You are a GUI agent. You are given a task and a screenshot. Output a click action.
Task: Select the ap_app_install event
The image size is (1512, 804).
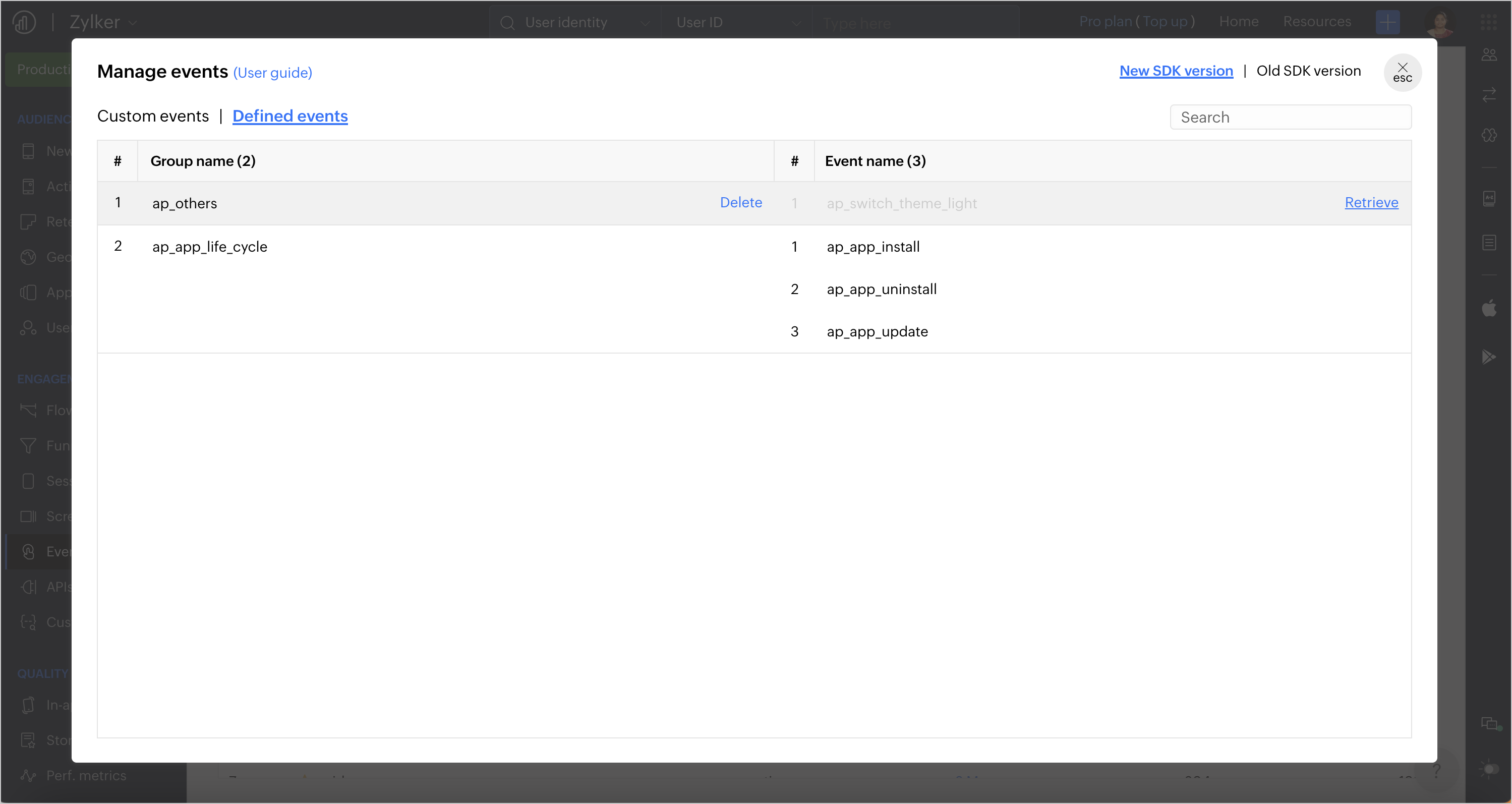(x=873, y=247)
